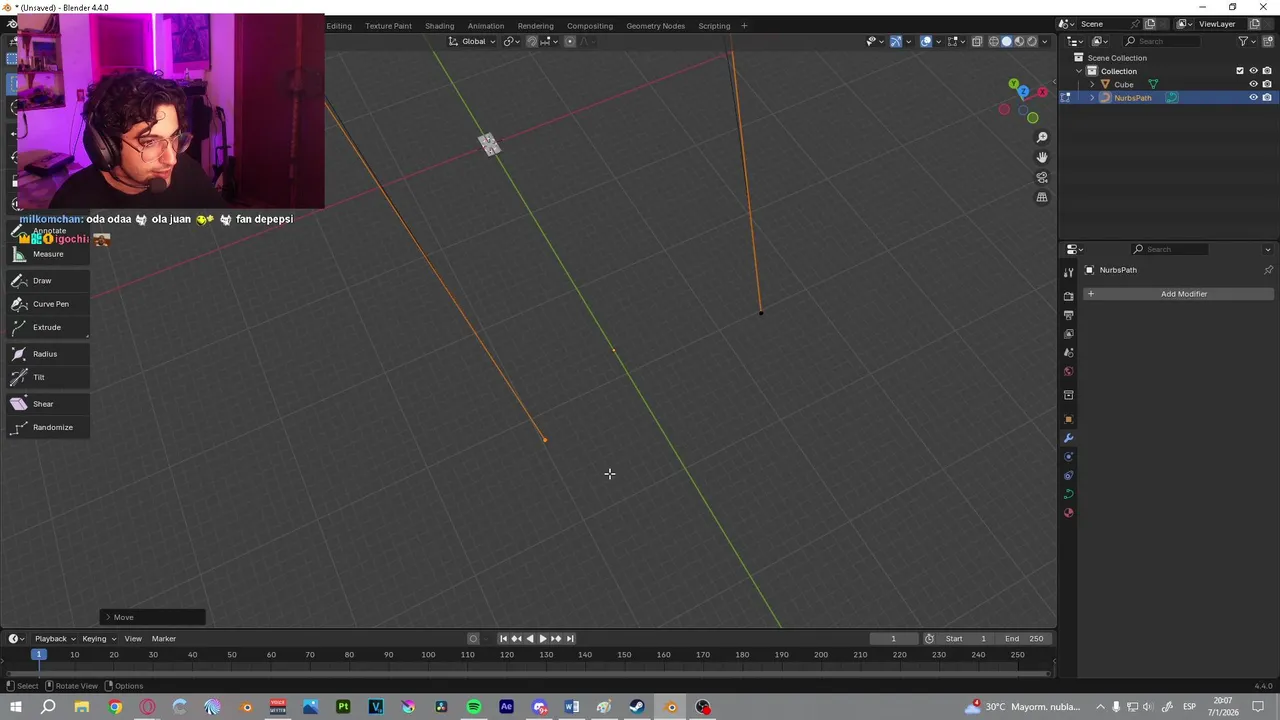Open the Object properties tab
The image size is (1280, 720).
tap(1068, 419)
